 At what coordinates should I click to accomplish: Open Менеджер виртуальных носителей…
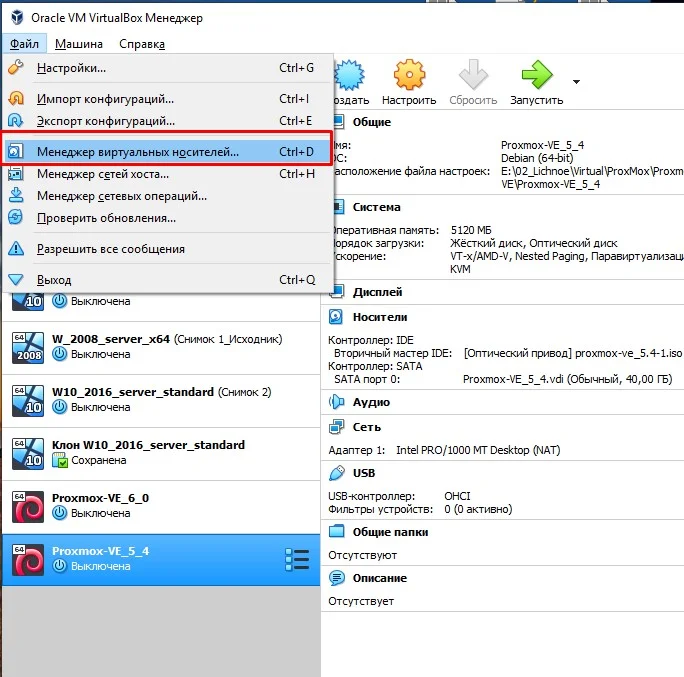pyautogui.click(x=168, y=152)
